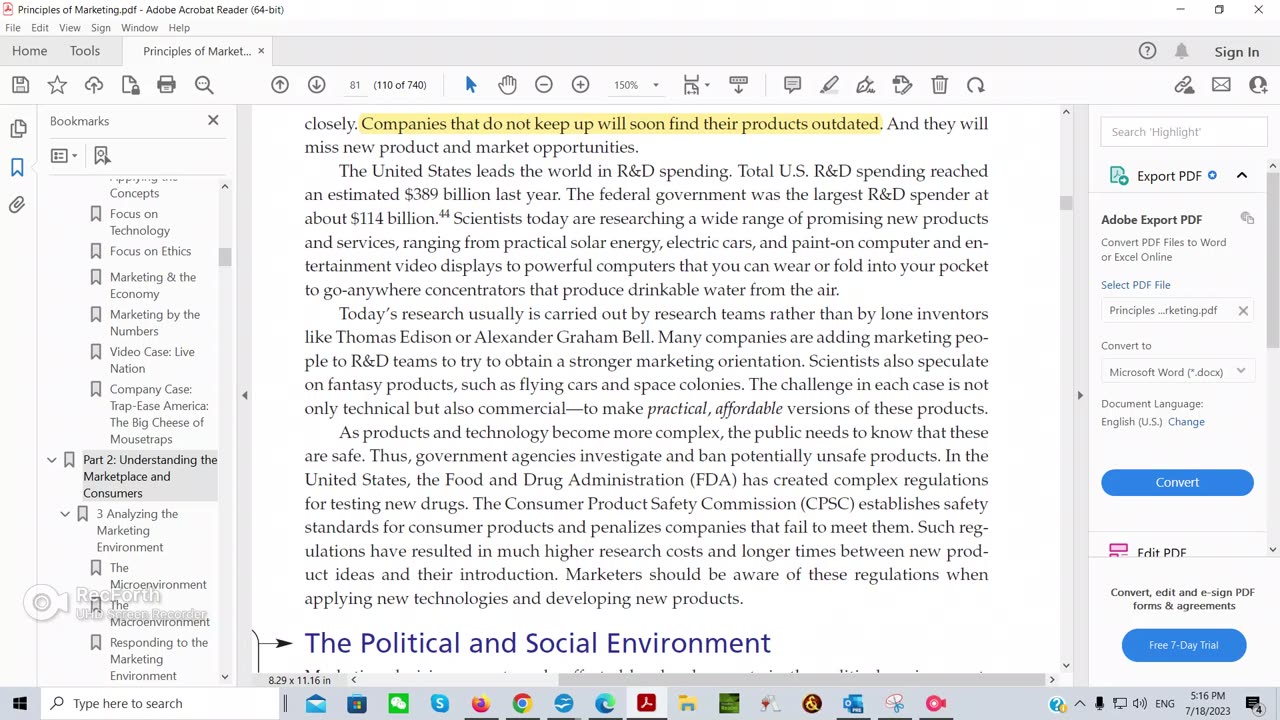Click Sign In
Viewport: 1280px width, 720px height.
[x=1237, y=52]
